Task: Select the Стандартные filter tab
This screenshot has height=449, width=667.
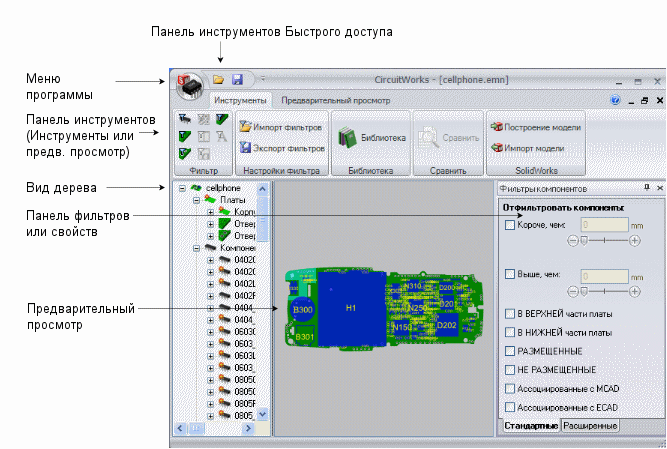Action: pos(531,426)
